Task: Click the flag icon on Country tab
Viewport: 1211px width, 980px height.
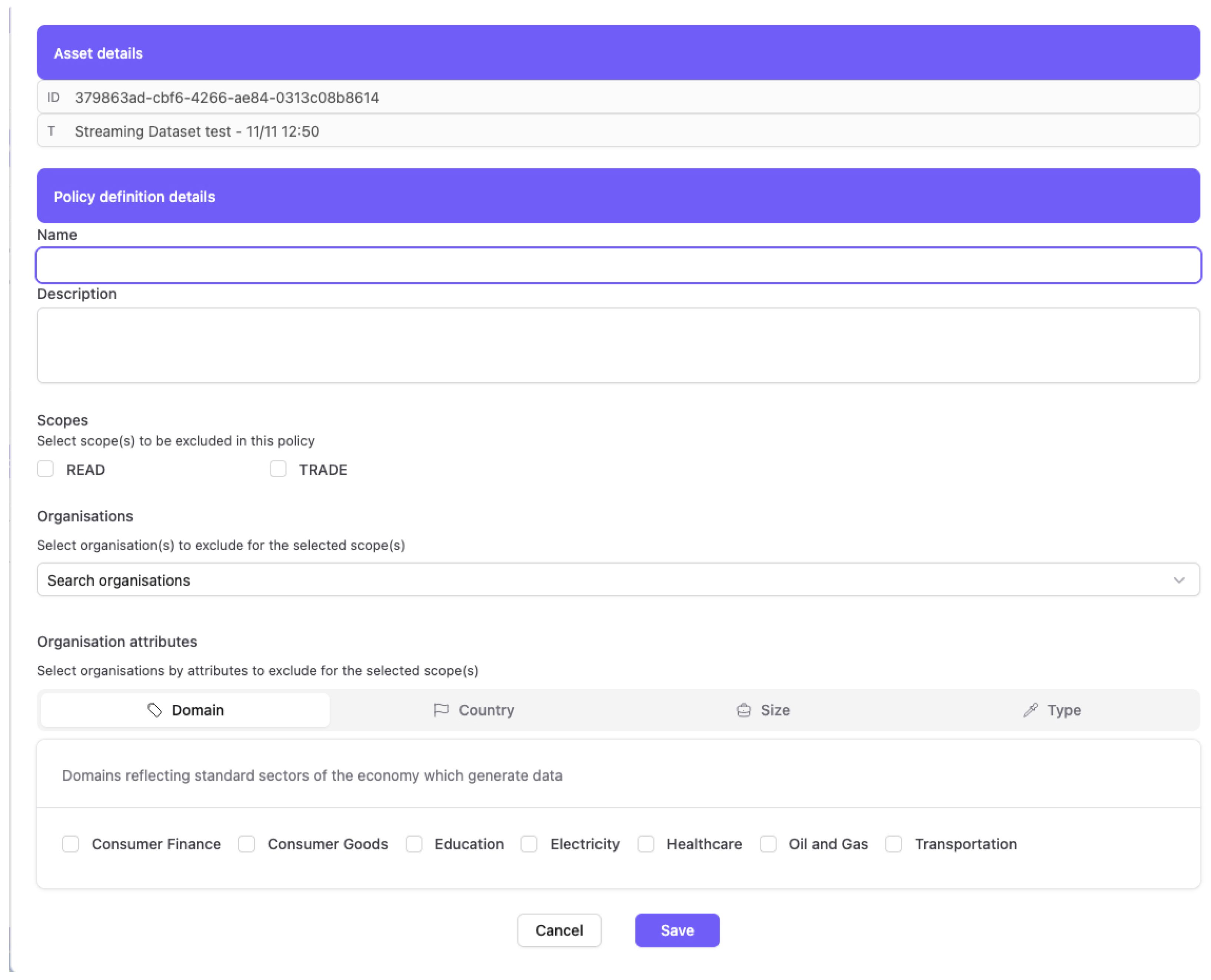Action: tap(441, 710)
